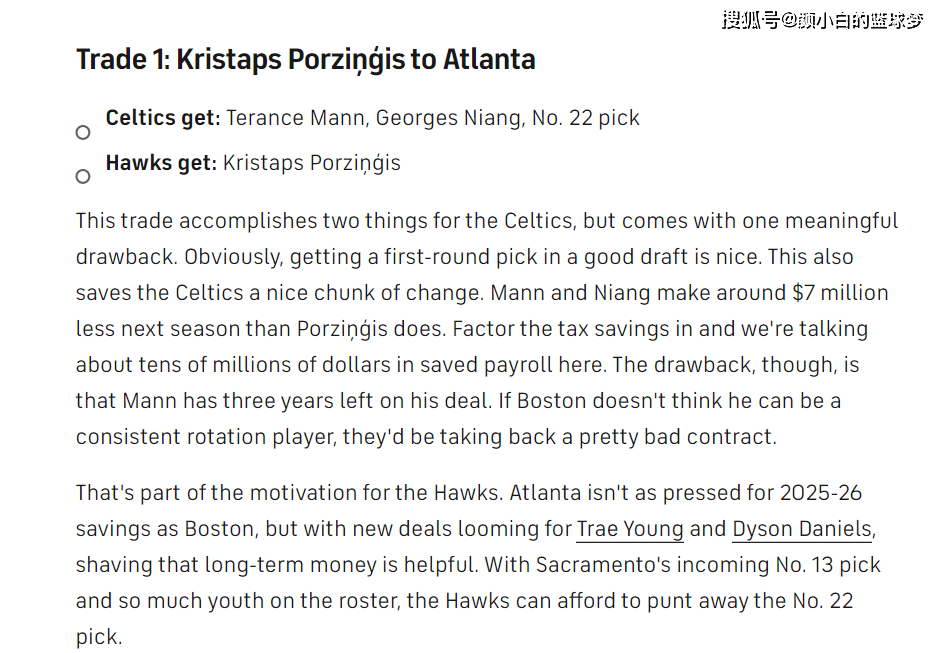Click the Sacramento's incoming No. 13 pick text
944x653 pixels.
click(x=708, y=565)
